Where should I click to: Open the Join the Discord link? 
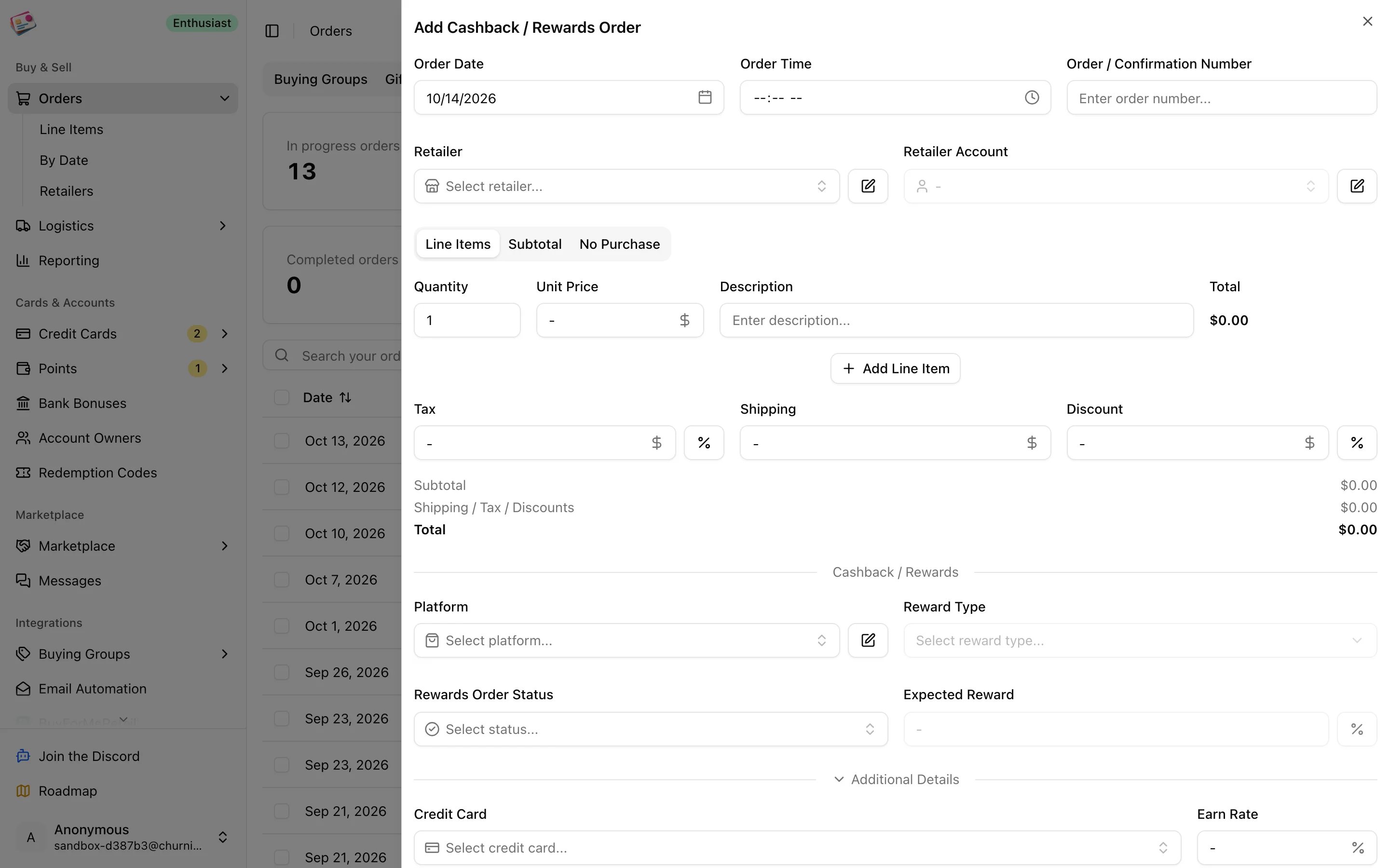click(x=89, y=756)
